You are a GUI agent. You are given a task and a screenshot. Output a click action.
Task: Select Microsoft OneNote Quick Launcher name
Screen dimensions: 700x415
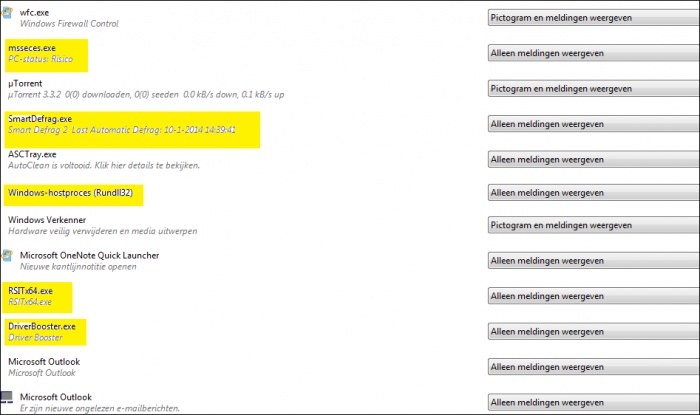click(89, 256)
